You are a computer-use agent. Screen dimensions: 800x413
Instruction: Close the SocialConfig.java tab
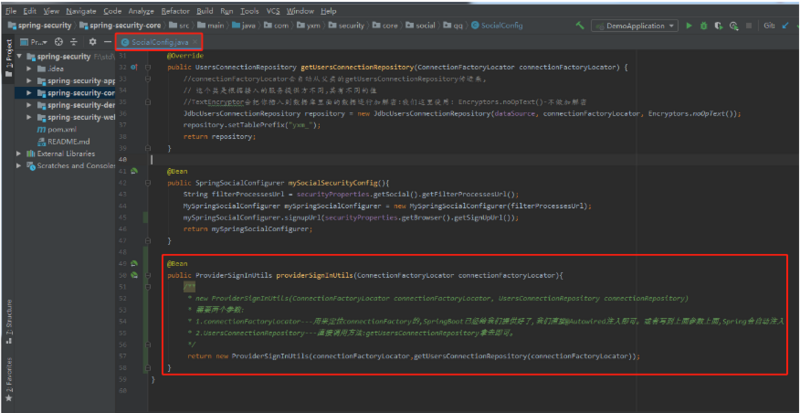(x=195, y=42)
